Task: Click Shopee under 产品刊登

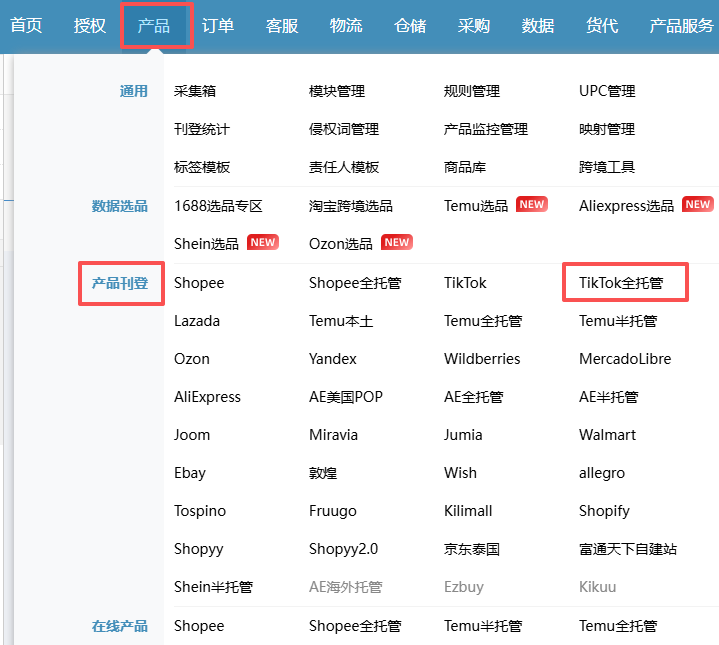Action: click(199, 283)
